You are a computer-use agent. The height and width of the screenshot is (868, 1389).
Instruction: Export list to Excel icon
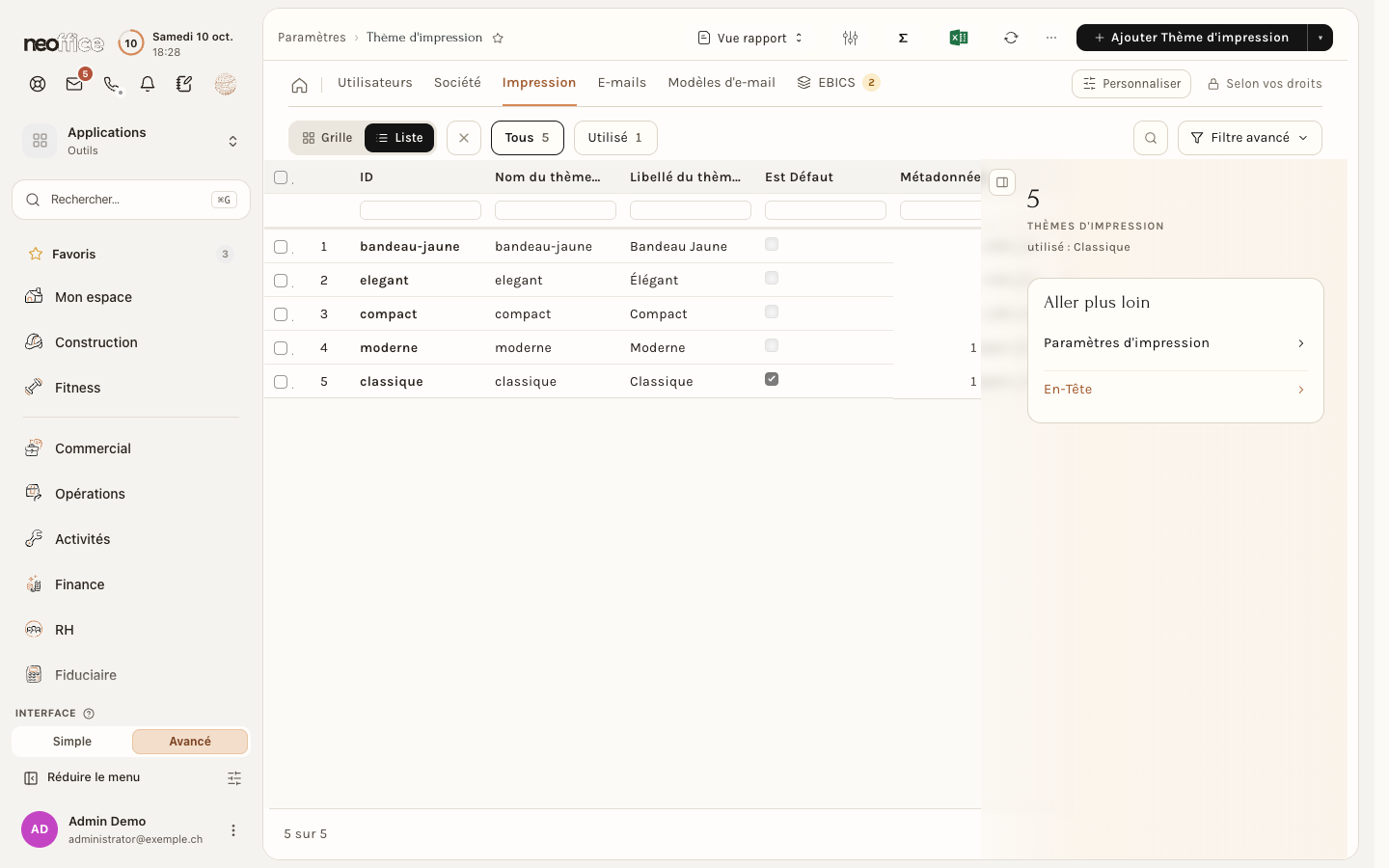(958, 38)
